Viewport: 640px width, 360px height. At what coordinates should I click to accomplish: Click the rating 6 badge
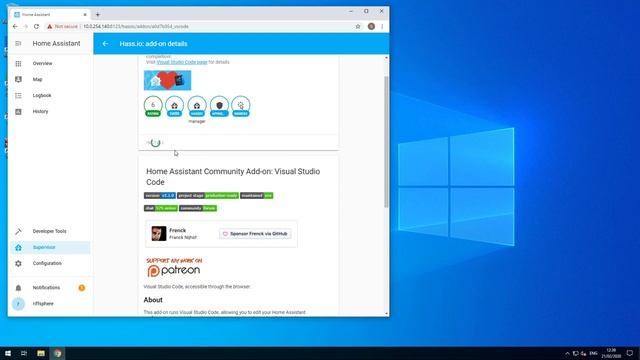coord(153,107)
